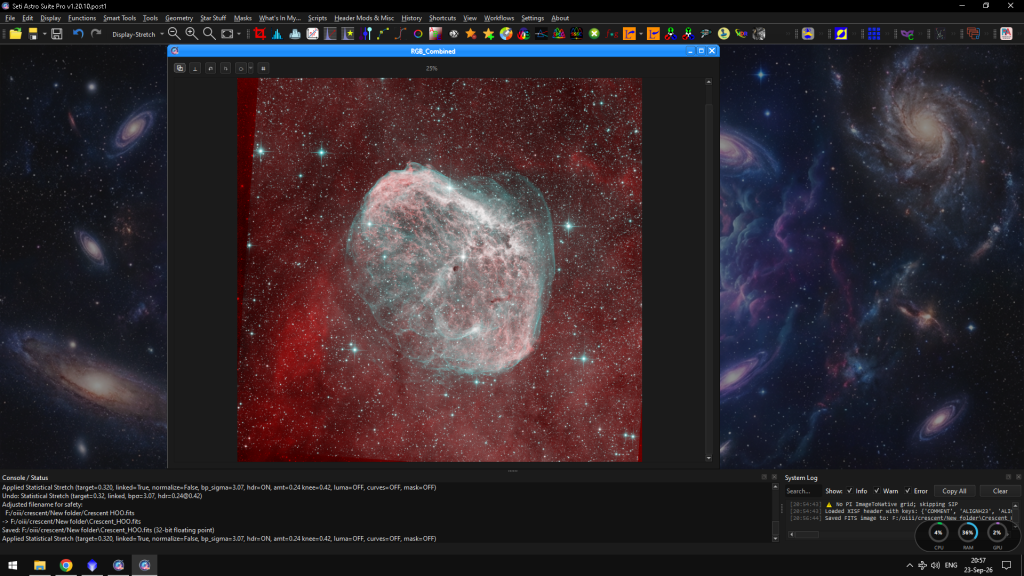Click the first icon in RGB_Combined view toolbar
Screen dimensions: 1024x576
tap(180, 68)
